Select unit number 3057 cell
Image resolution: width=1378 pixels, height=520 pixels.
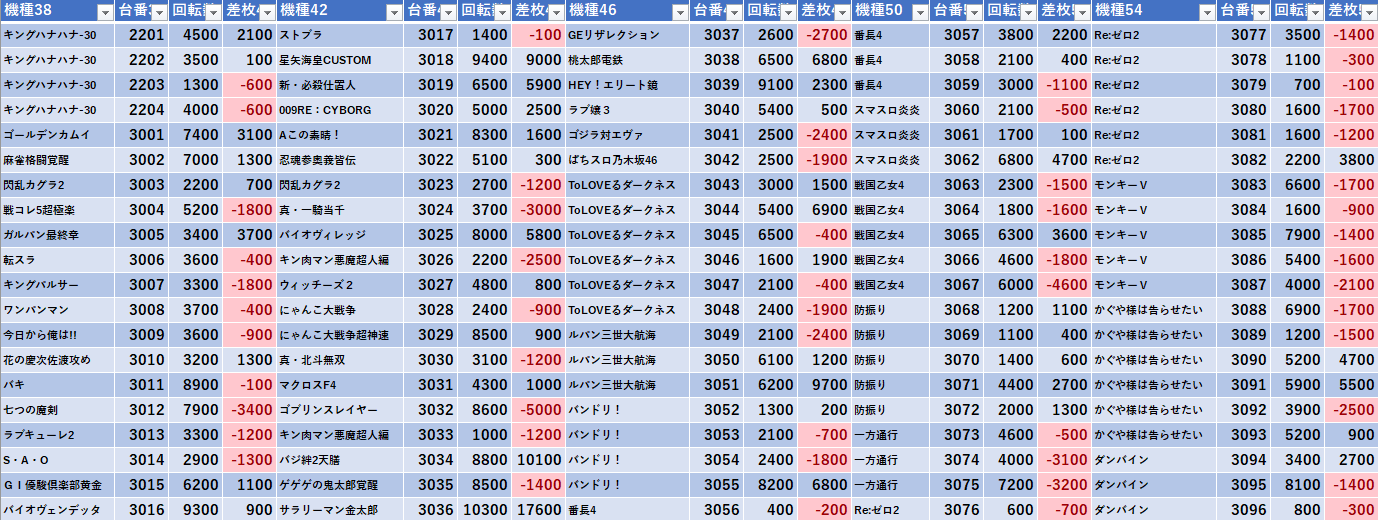957,34
